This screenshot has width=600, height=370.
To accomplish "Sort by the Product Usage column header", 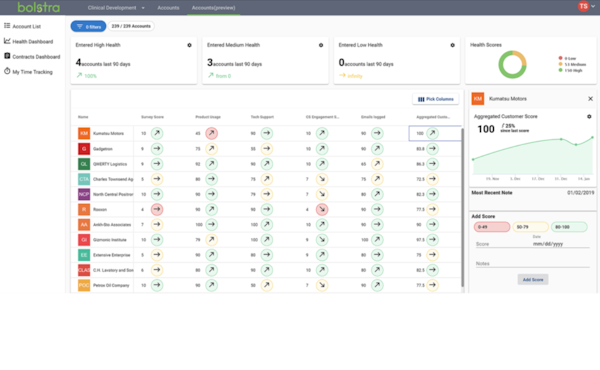I will 208,117.
